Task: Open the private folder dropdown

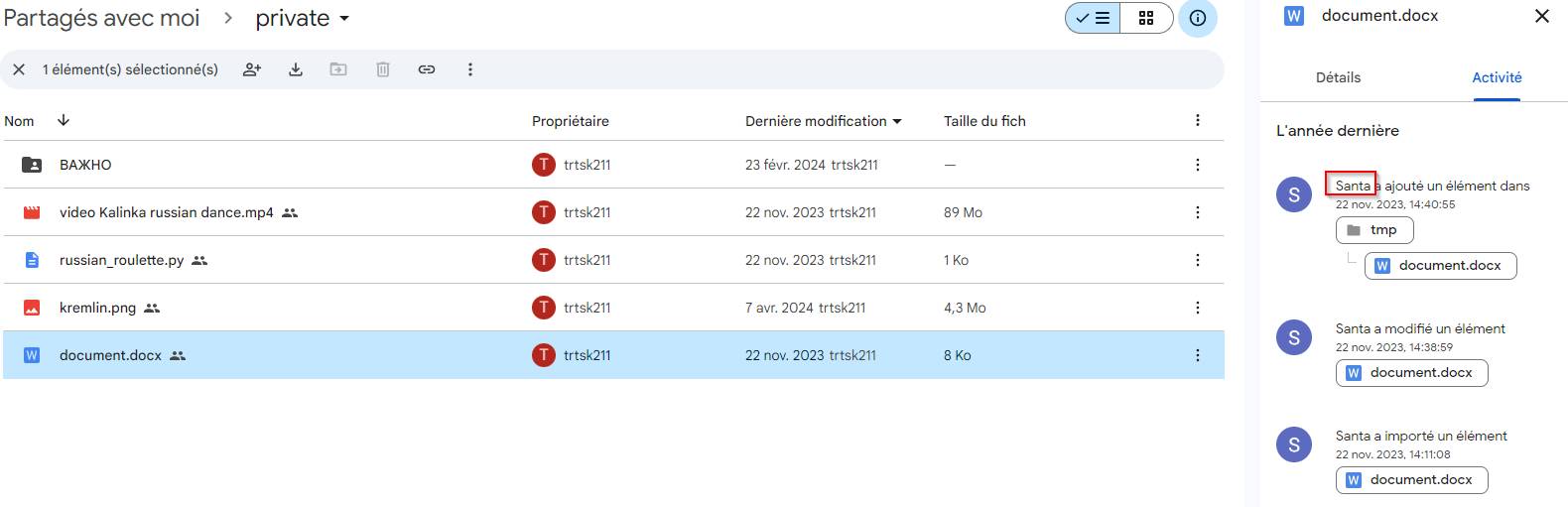Action: tap(303, 18)
